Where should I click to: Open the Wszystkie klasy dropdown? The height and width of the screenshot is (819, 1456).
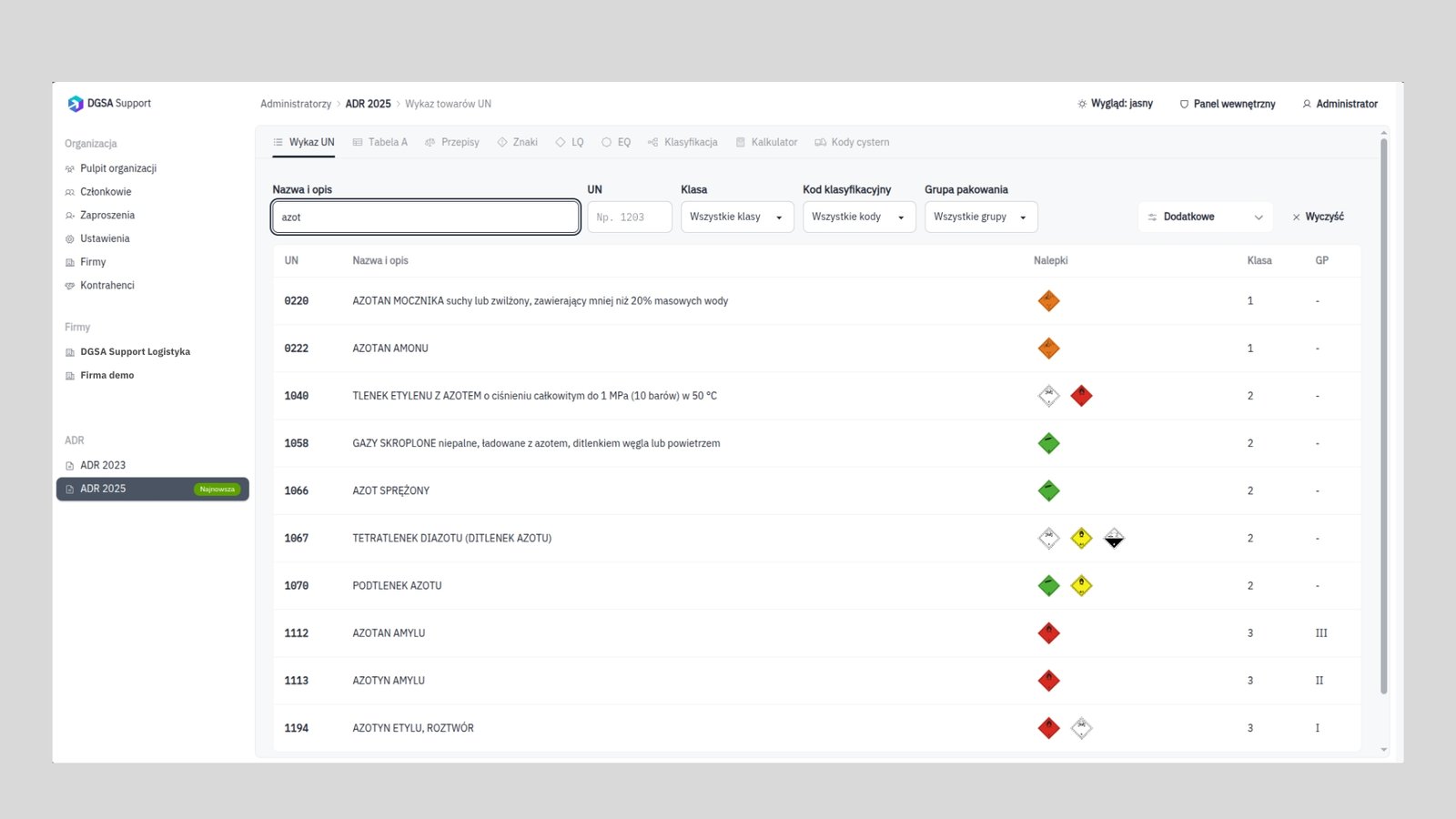pyautogui.click(x=737, y=217)
